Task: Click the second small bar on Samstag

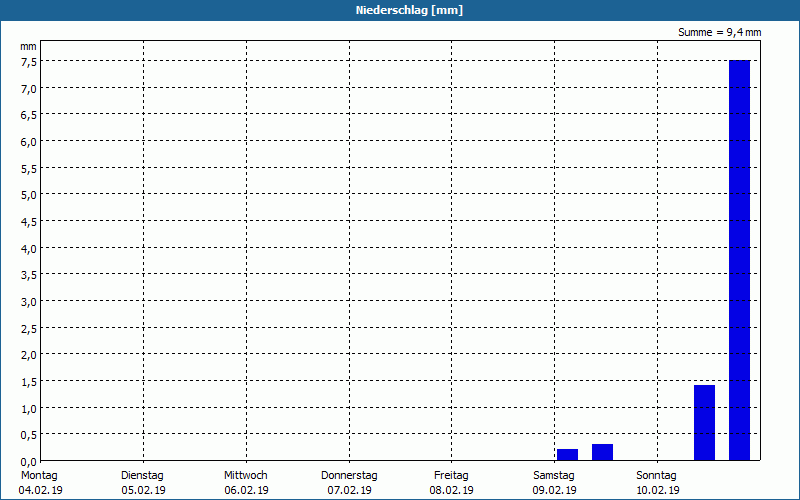Action: coord(603,452)
